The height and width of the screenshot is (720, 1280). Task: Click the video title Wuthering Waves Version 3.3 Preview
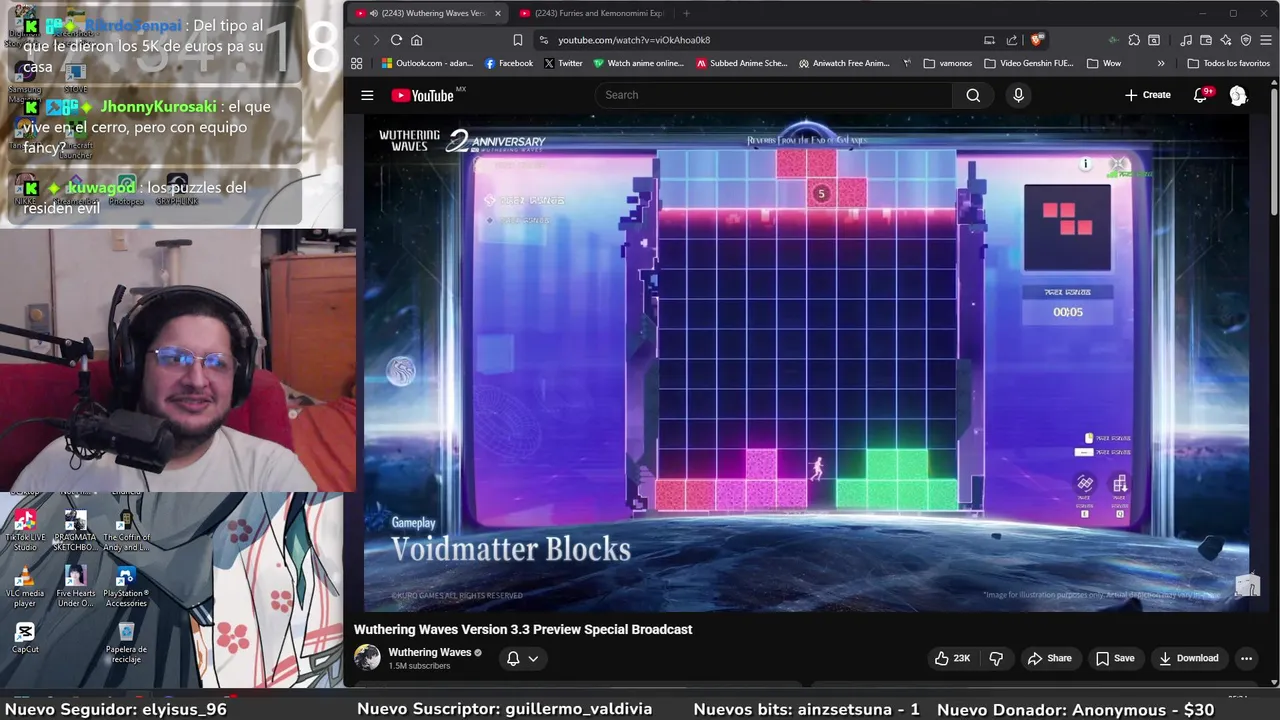(523, 629)
